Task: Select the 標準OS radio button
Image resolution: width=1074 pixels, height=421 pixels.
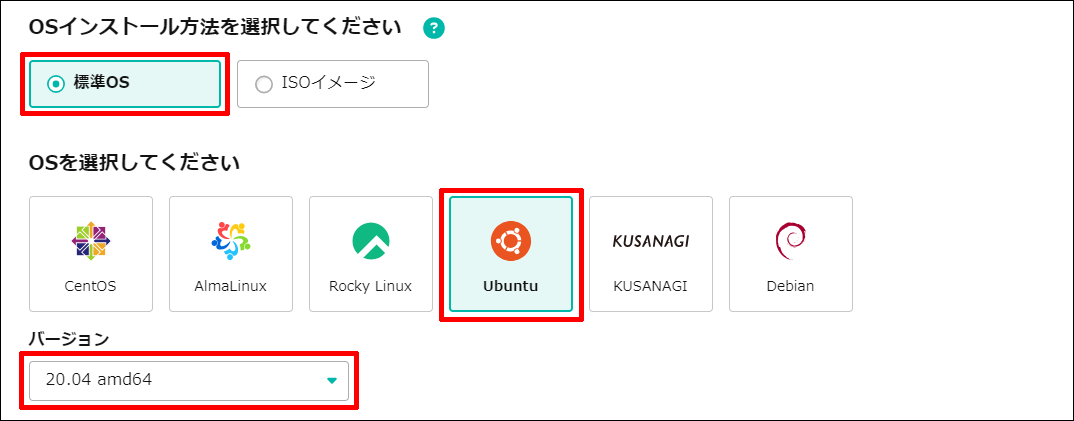Action: coord(55,84)
